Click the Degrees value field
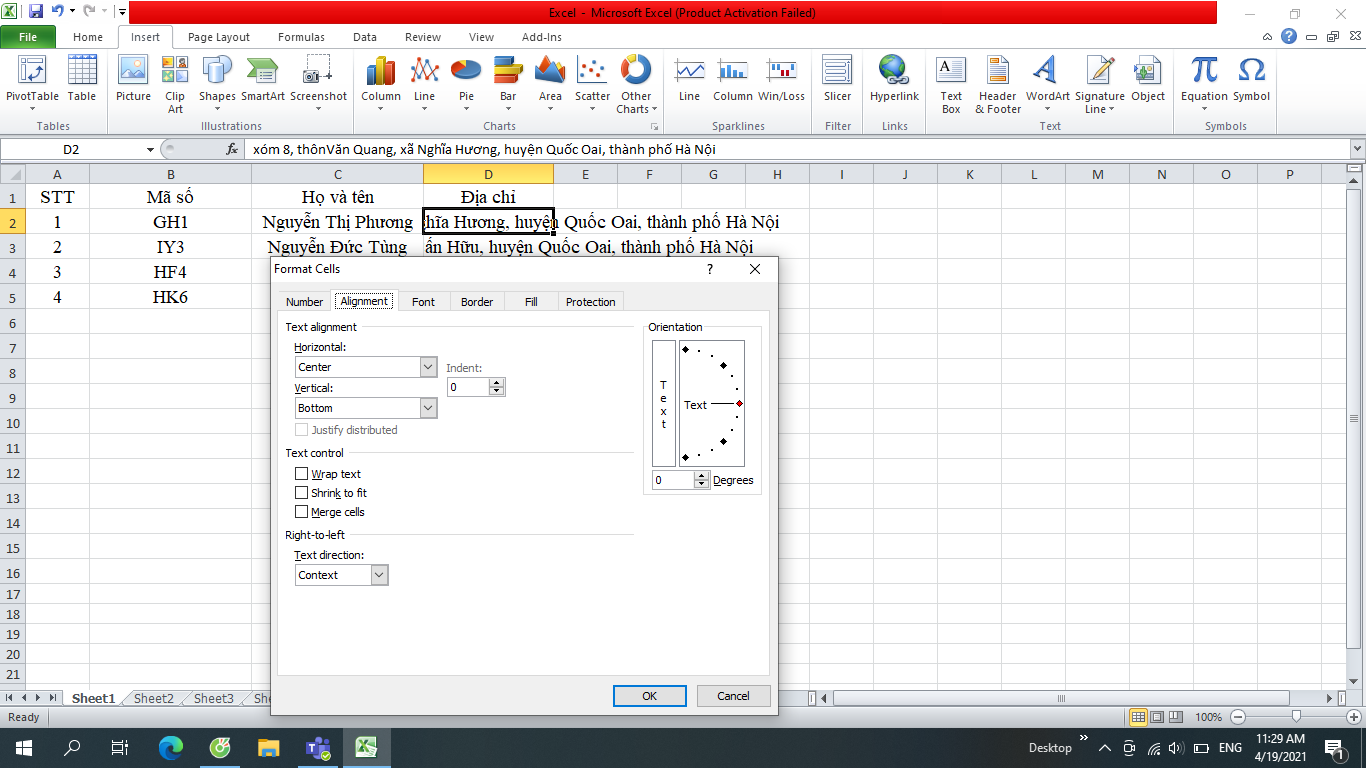This screenshot has height=768, width=1366. pos(673,480)
